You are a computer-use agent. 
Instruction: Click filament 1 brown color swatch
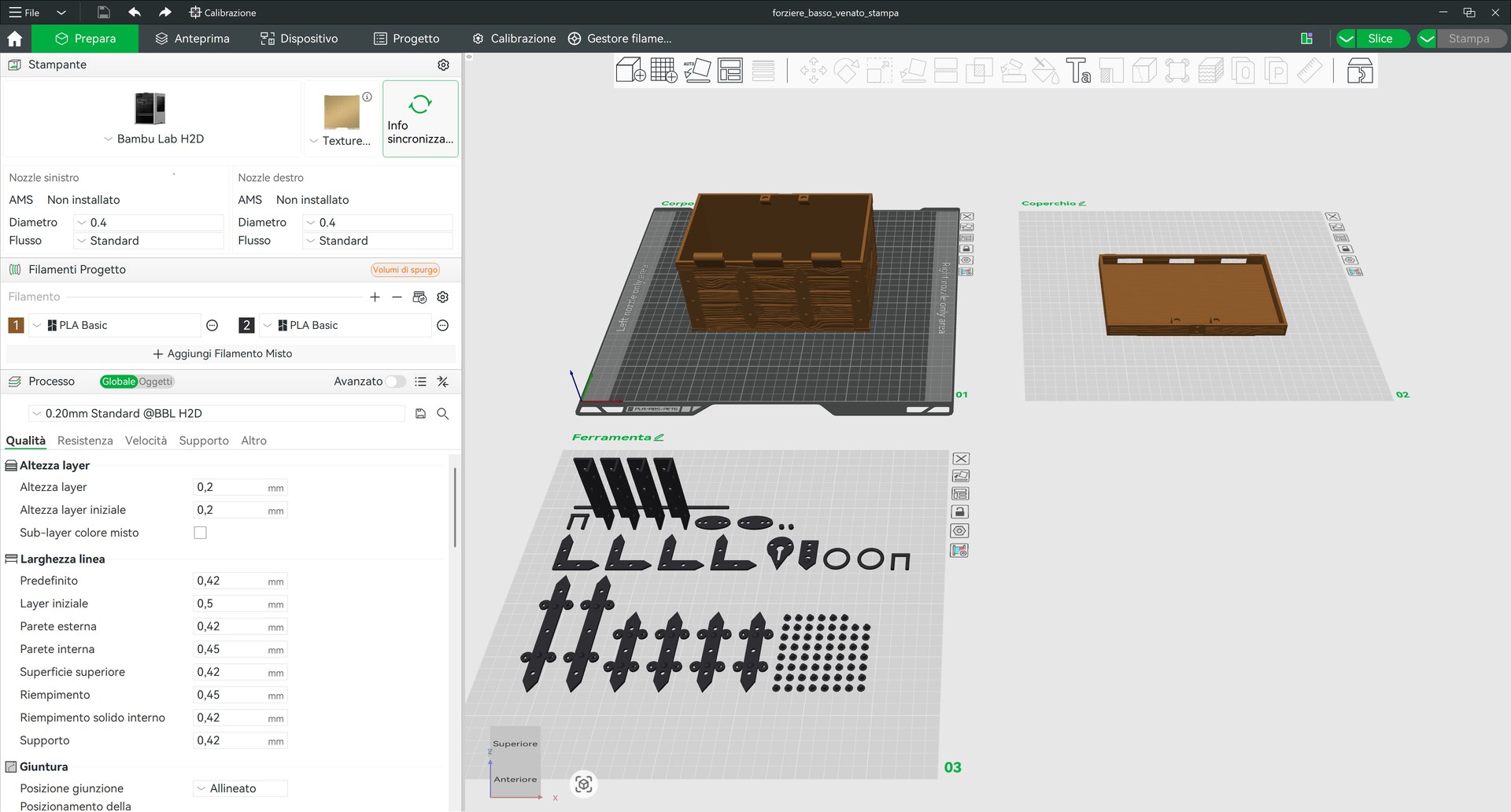click(x=16, y=326)
